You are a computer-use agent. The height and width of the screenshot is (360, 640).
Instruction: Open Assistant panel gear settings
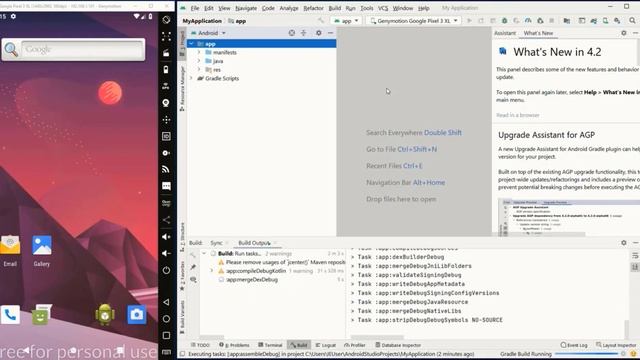pyautogui.click(x=624, y=33)
